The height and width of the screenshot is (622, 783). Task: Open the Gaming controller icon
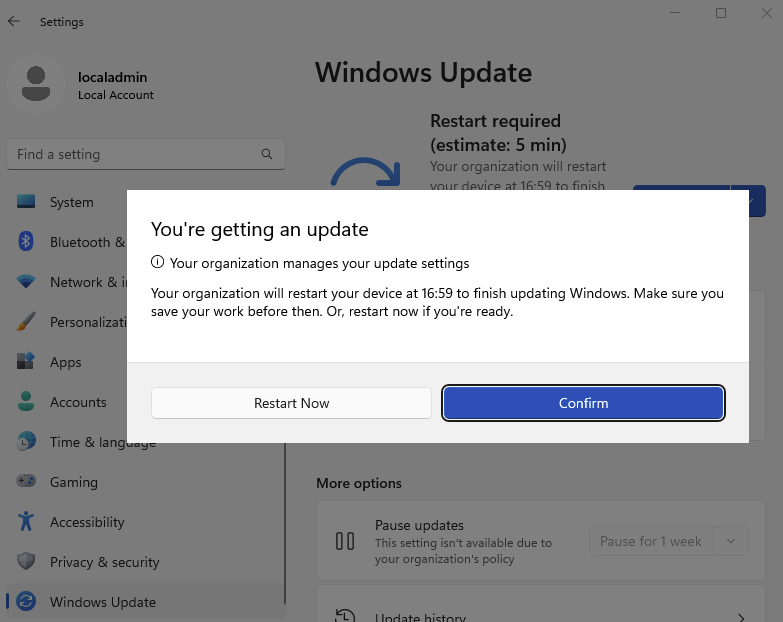click(x=26, y=481)
